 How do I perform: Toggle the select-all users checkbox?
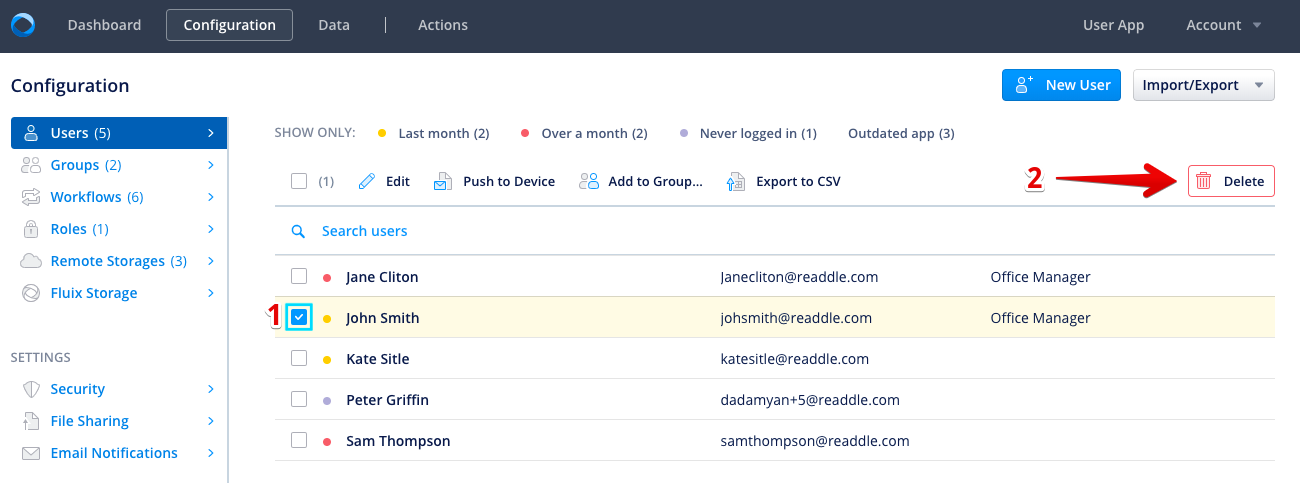tap(299, 181)
